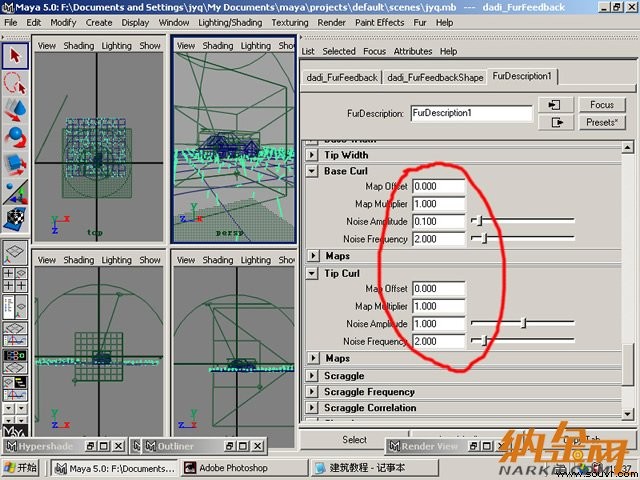Open the Fur menu

[x=420, y=23]
